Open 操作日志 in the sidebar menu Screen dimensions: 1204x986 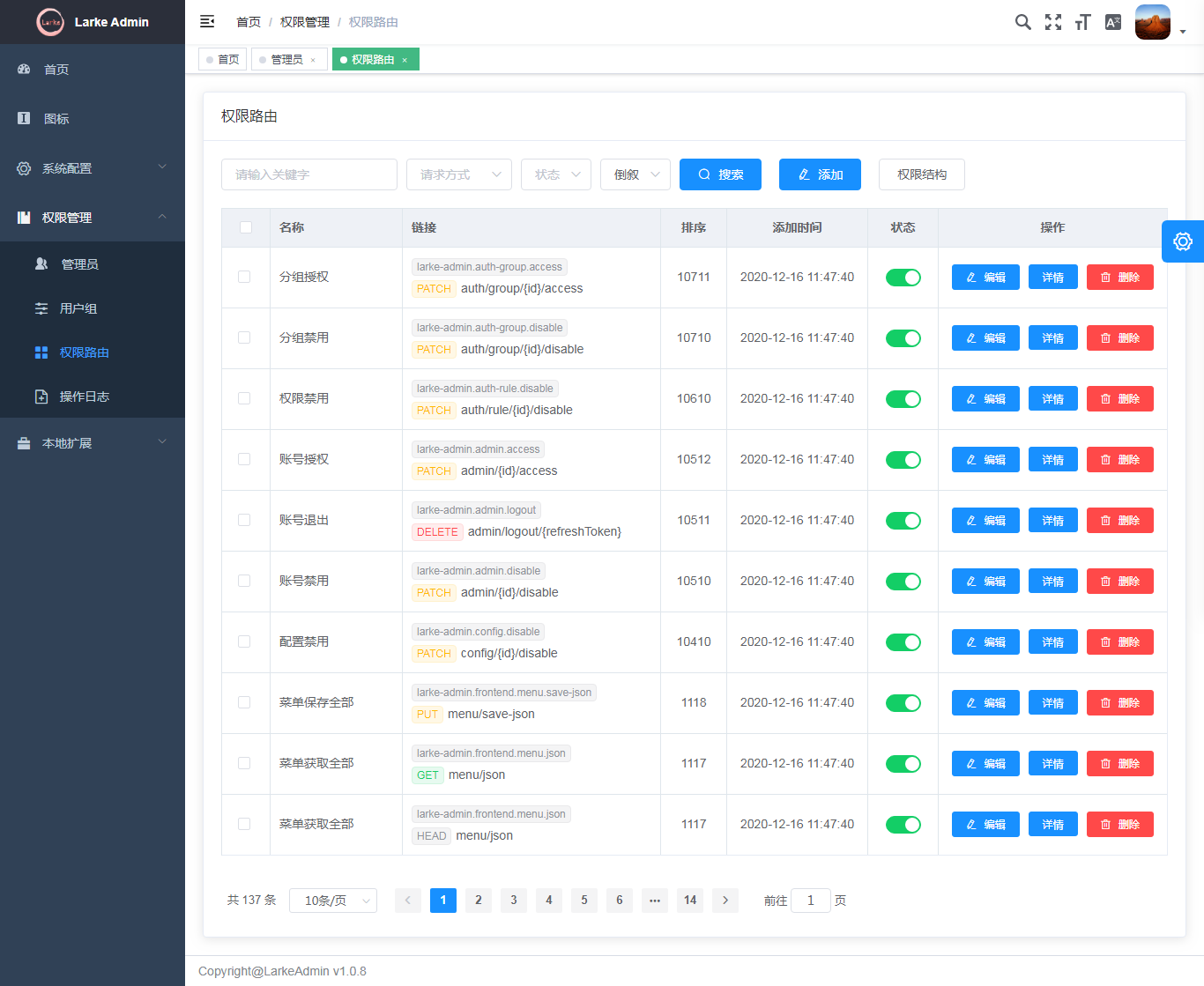pyautogui.click(x=93, y=397)
